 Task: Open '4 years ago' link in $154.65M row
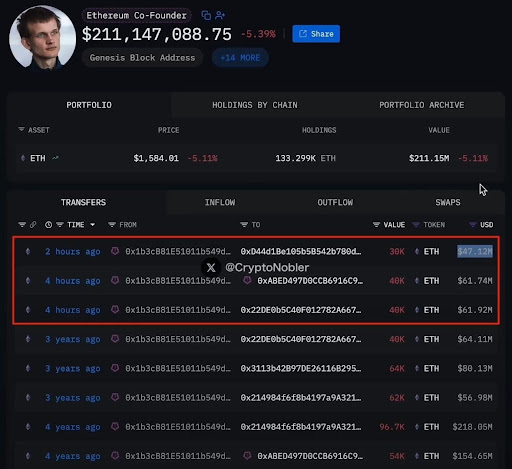coord(73,456)
